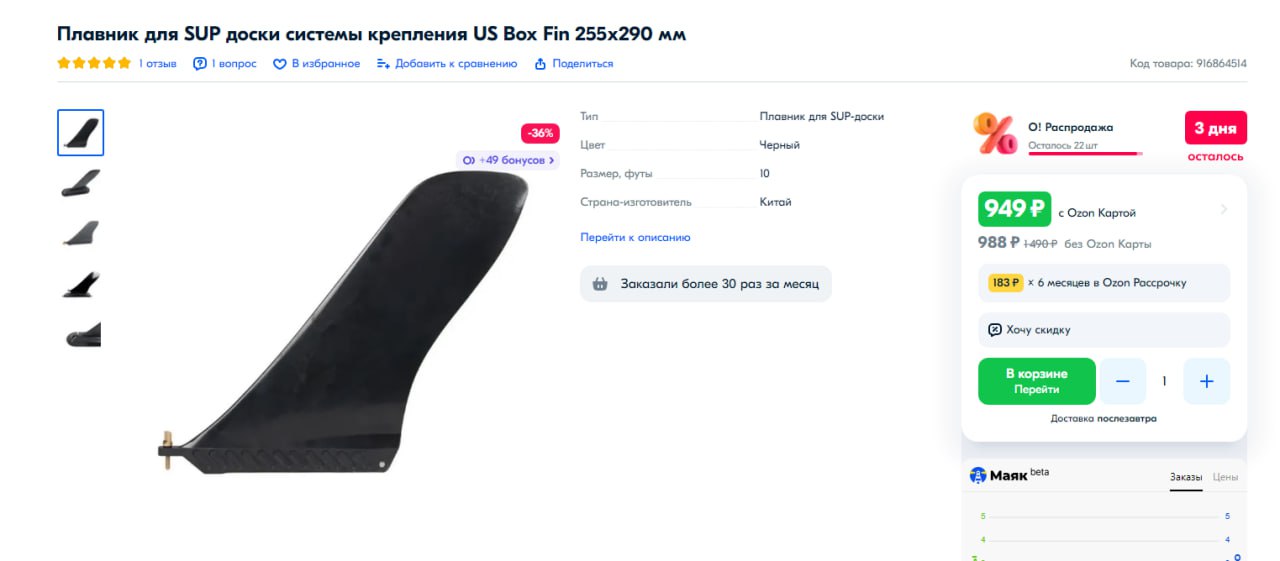Open the Ozon Рассрочку installment option
Image resolution: width=1280 pixels, height=561 pixels.
pos(1104,283)
